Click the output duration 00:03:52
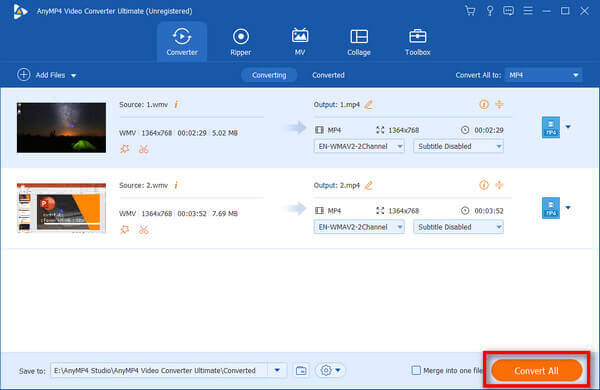Viewport: 600px width, 390px height. tap(489, 211)
